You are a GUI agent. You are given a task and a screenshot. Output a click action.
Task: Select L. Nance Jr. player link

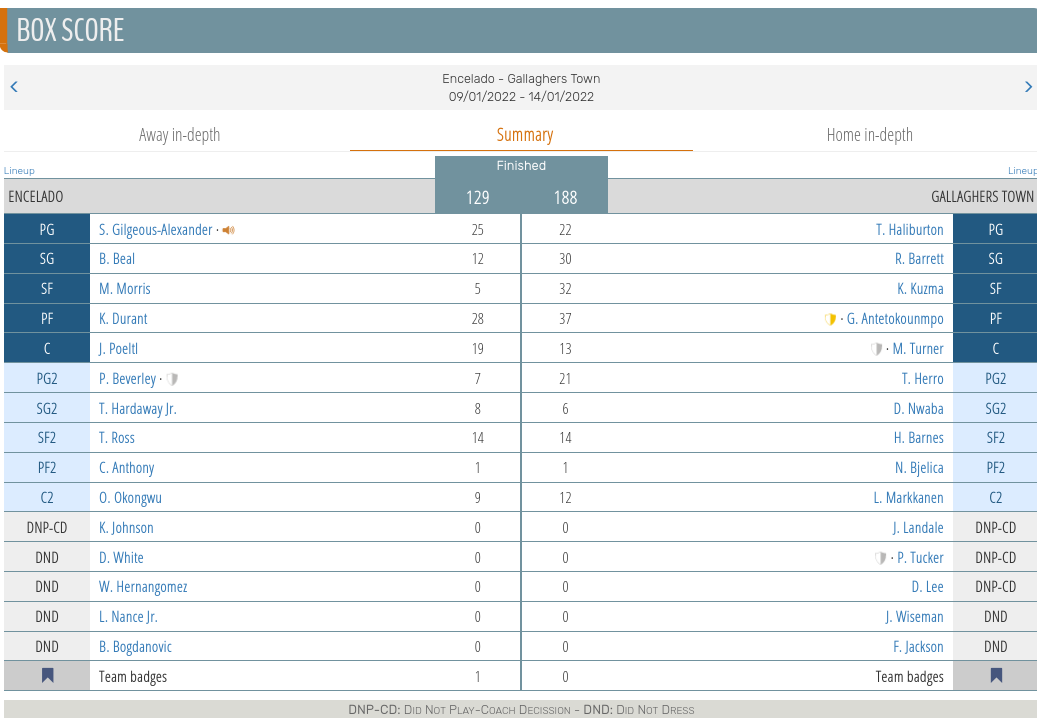coord(128,617)
